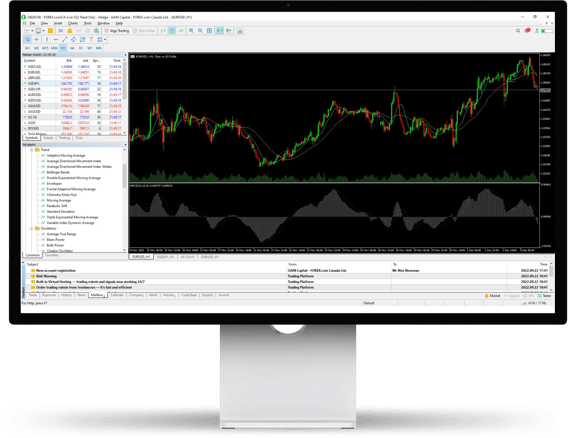Viewport: 576px width, 438px height.
Task: Open the profiles dropdown arrow
Action: click(x=43, y=31)
